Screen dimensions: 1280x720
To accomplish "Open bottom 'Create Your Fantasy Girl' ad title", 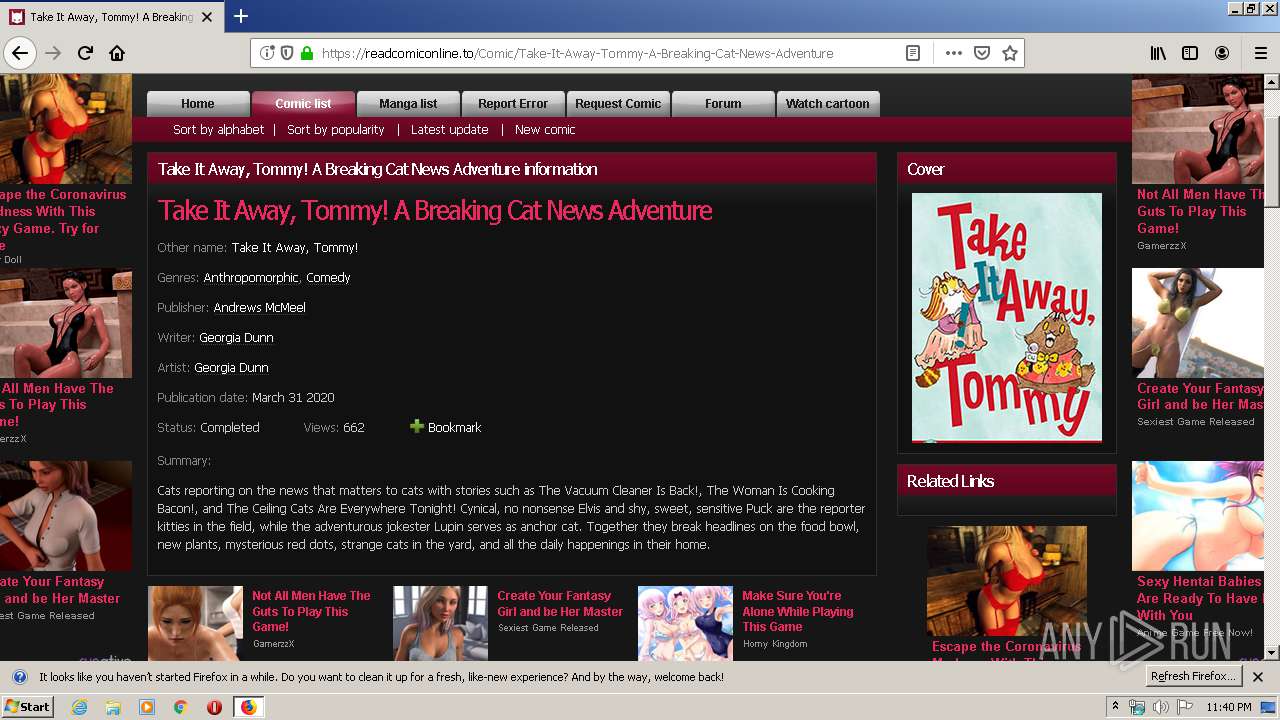I will (x=560, y=603).
